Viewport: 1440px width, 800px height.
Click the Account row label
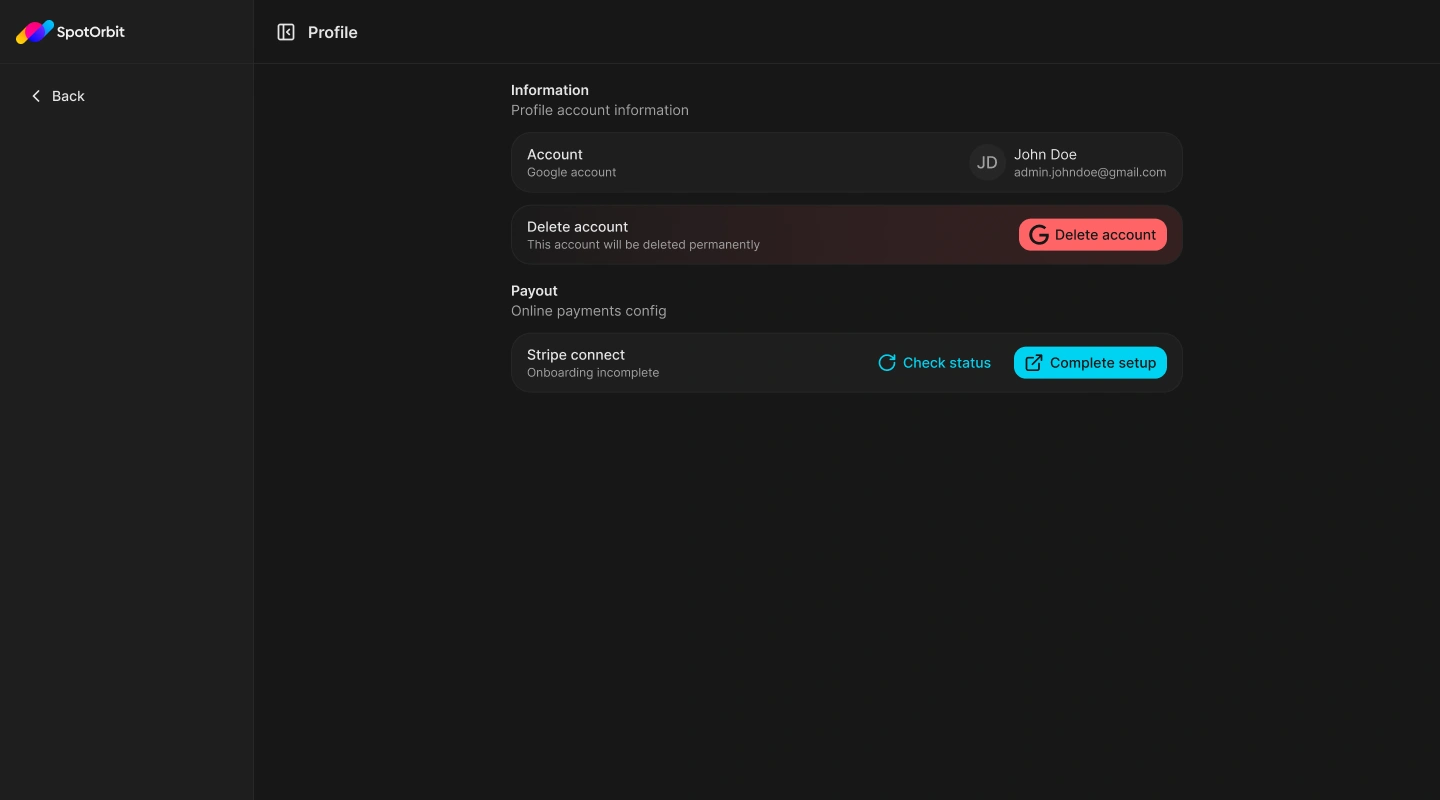(x=555, y=154)
